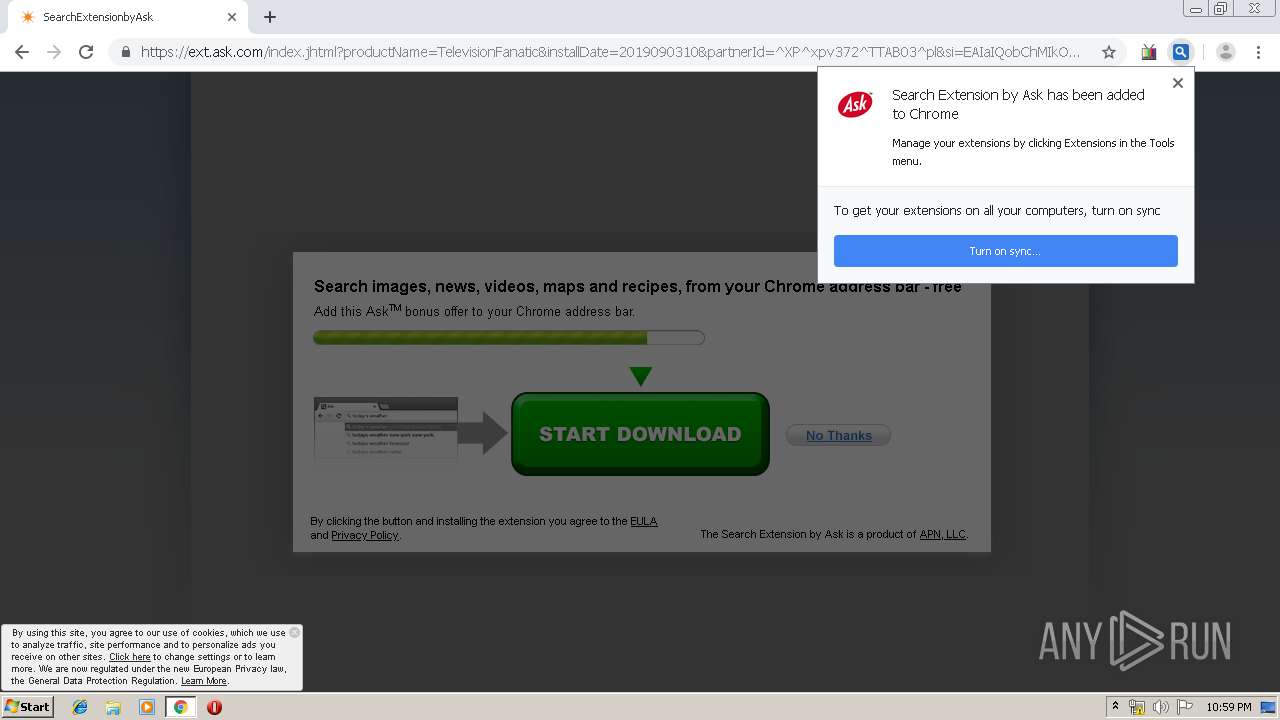Click the green down-arrow above download button
This screenshot has height=720, width=1280.
(x=641, y=376)
